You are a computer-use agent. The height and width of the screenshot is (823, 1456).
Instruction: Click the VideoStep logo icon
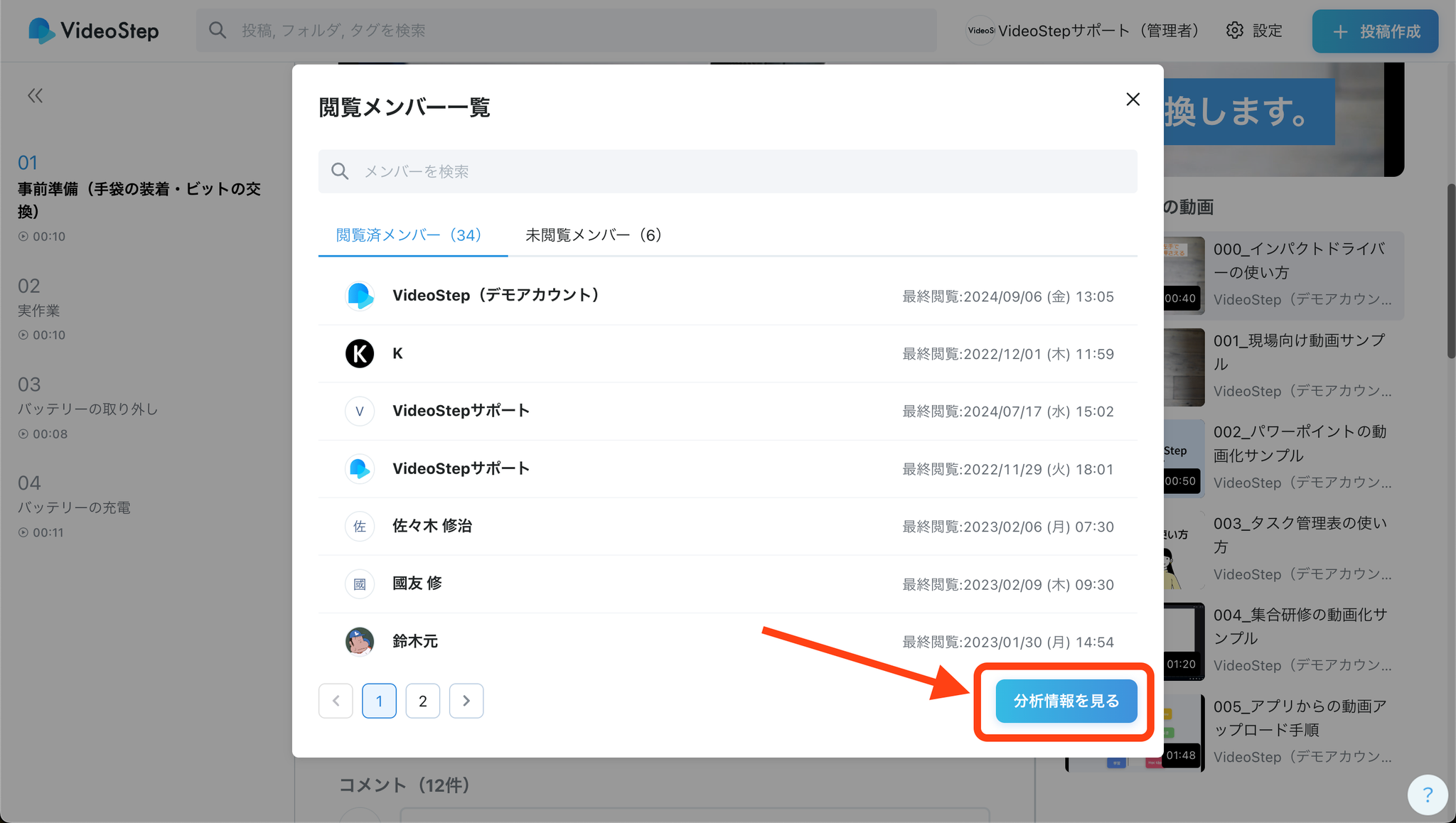[x=41, y=31]
